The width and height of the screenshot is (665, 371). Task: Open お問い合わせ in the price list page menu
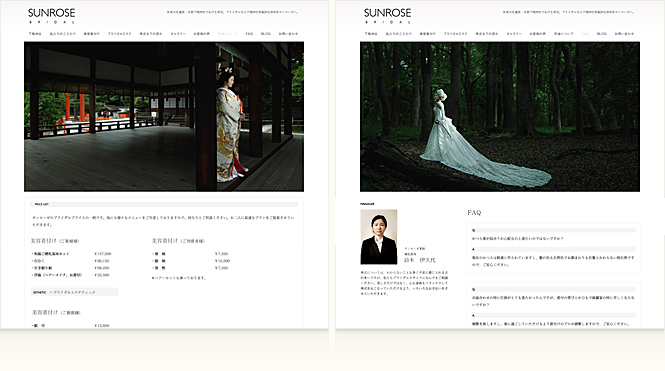click(288, 33)
